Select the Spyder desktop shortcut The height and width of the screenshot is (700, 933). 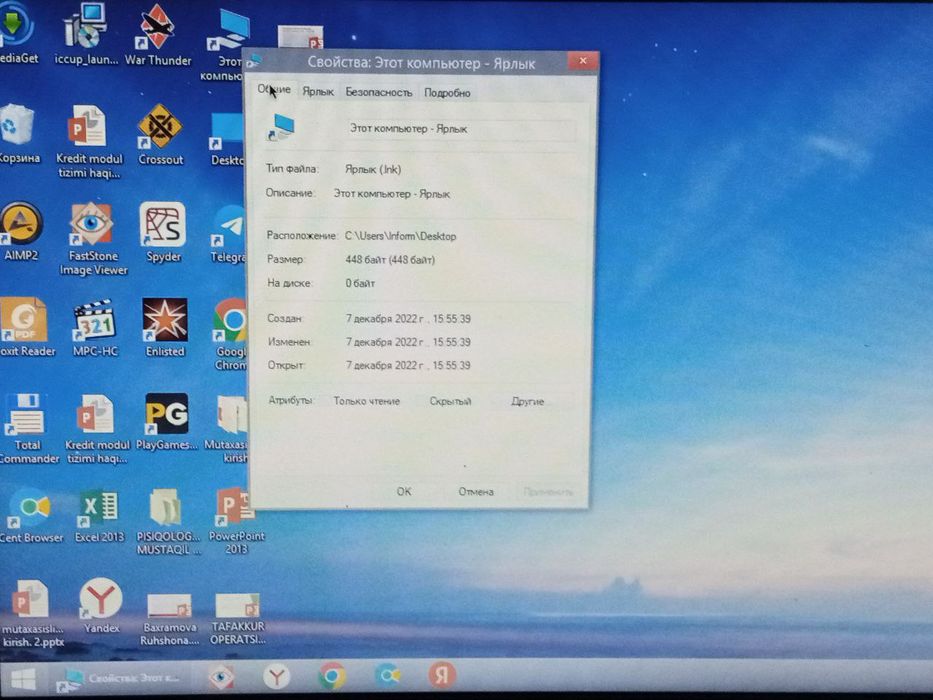(163, 231)
